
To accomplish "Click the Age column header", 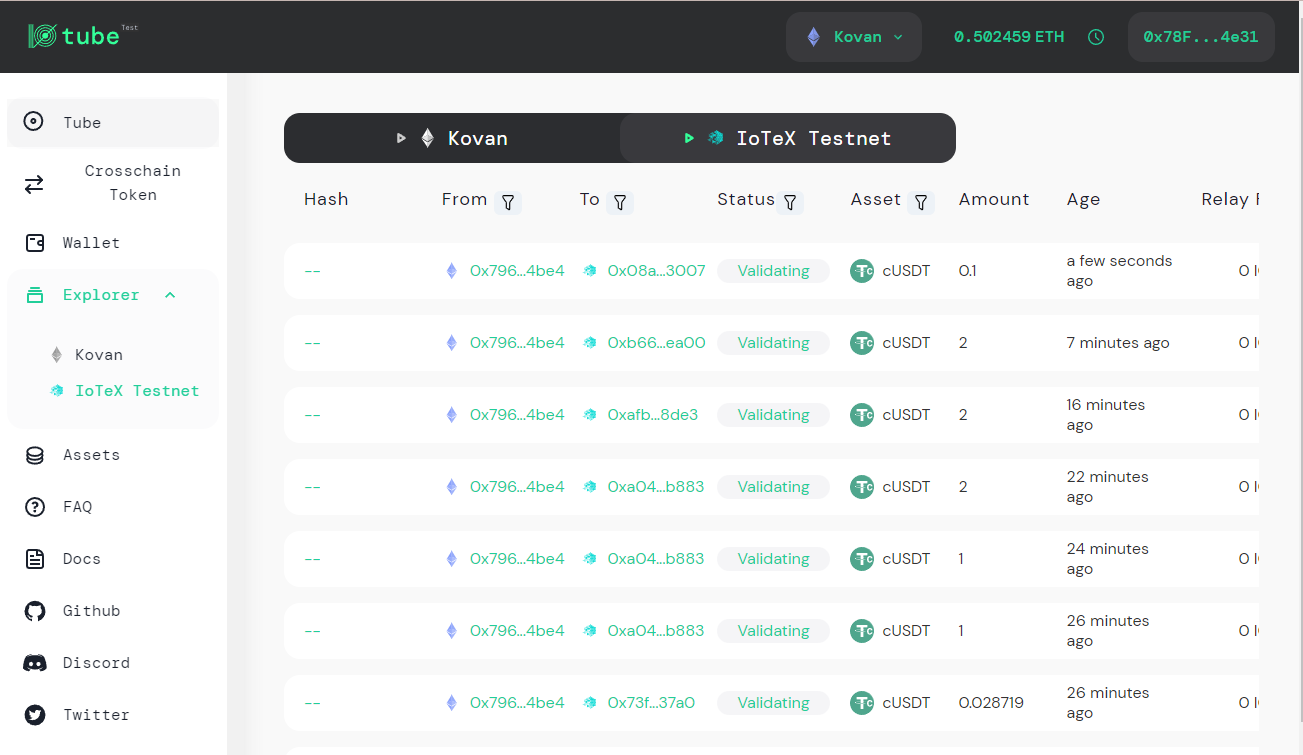I will 1083,200.
